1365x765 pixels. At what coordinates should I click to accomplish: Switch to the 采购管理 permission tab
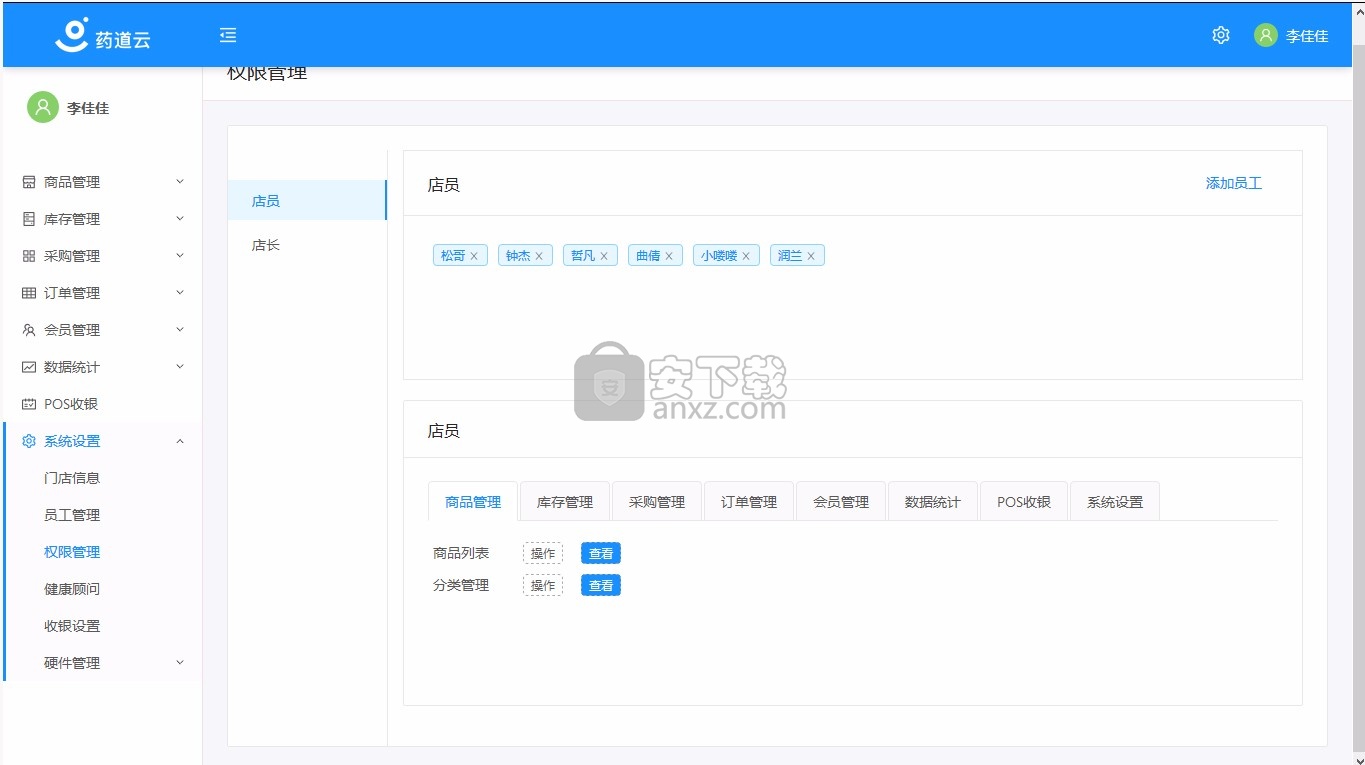click(x=657, y=502)
